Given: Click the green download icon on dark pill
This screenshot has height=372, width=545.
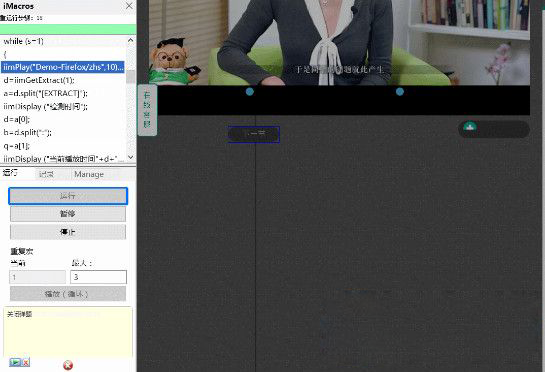Looking at the screenshot, I should 470,126.
